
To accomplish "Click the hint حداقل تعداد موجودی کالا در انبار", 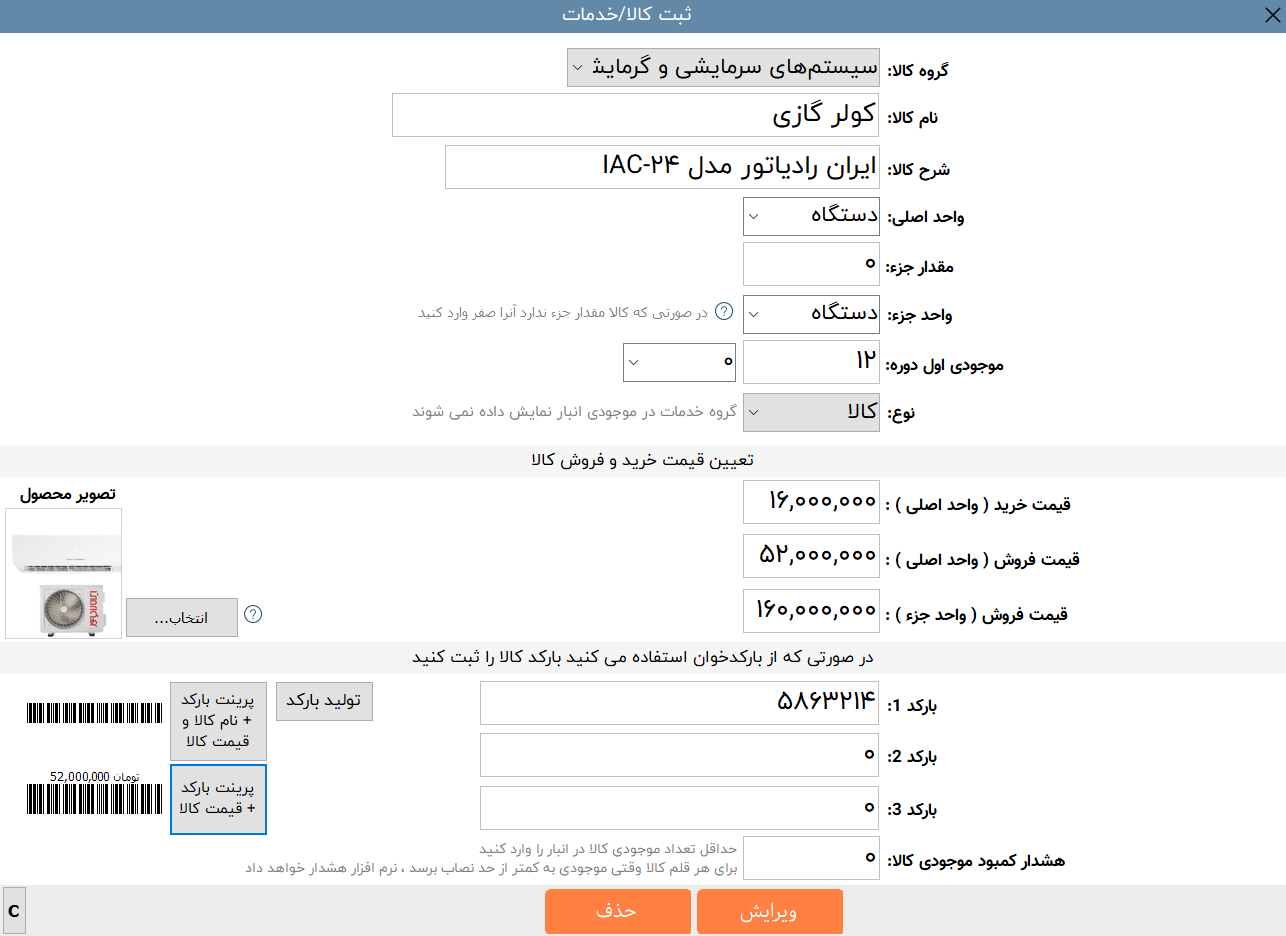I will coord(608,849).
